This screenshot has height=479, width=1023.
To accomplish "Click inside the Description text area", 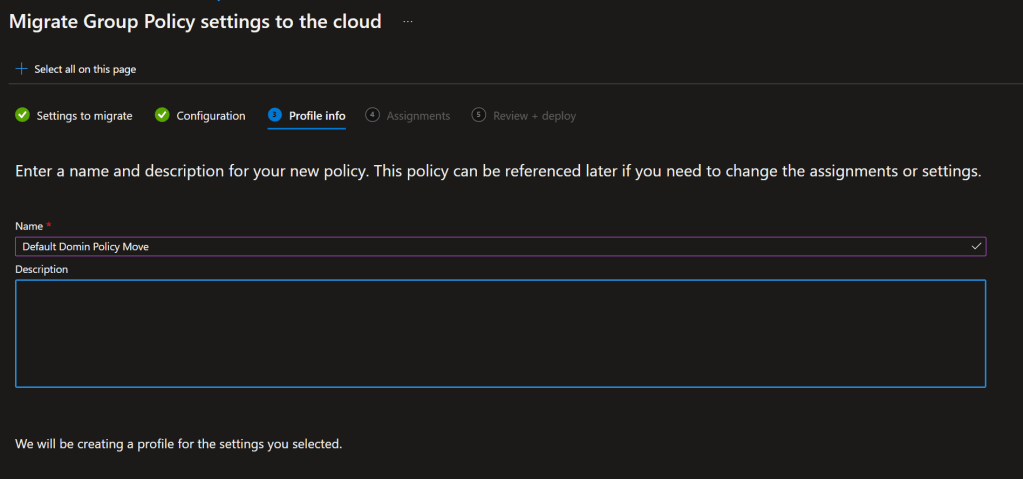I will [500, 333].
